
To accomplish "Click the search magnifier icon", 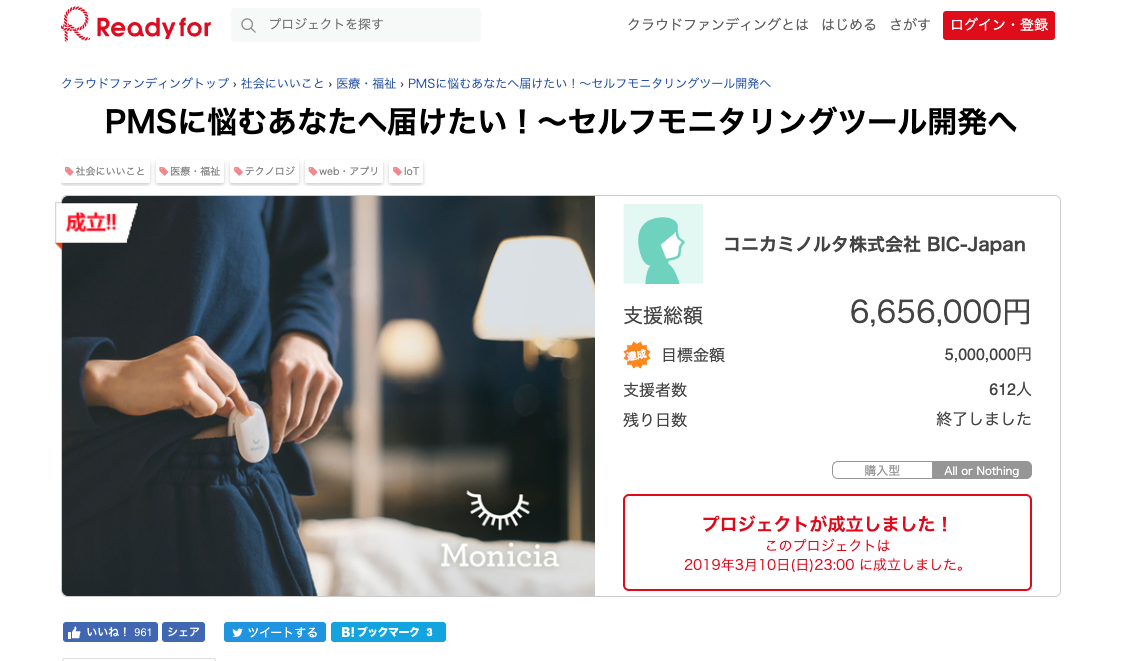I will pyautogui.click(x=248, y=25).
